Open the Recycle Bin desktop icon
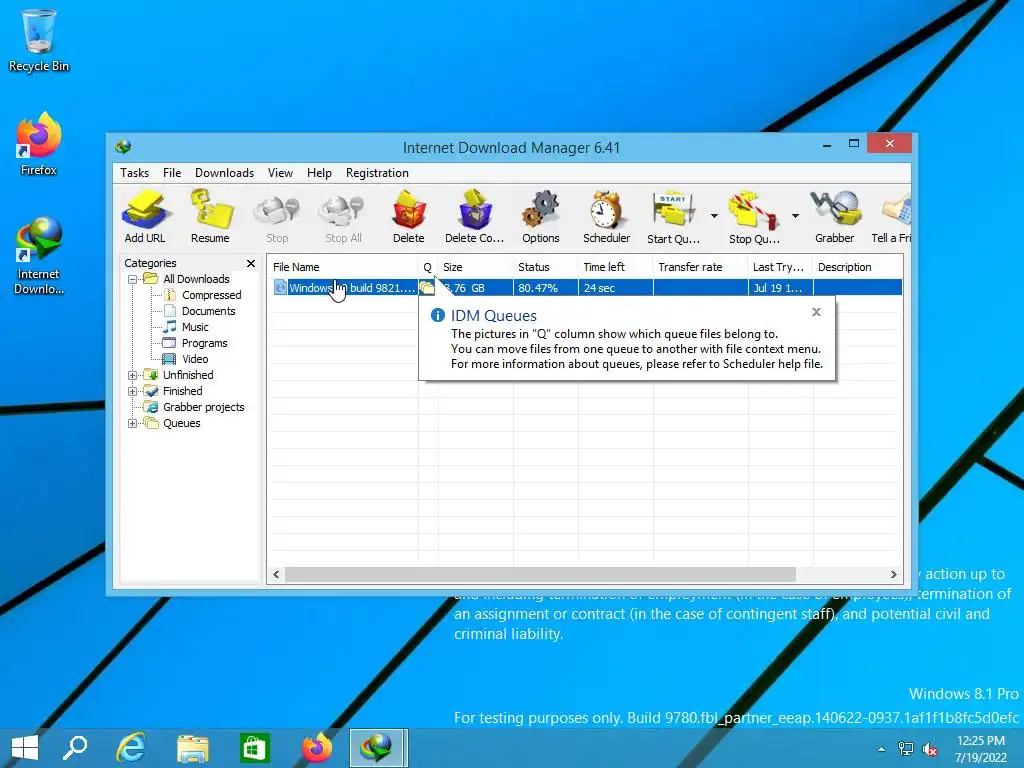The image size is (1024, 768). [39, 40]
